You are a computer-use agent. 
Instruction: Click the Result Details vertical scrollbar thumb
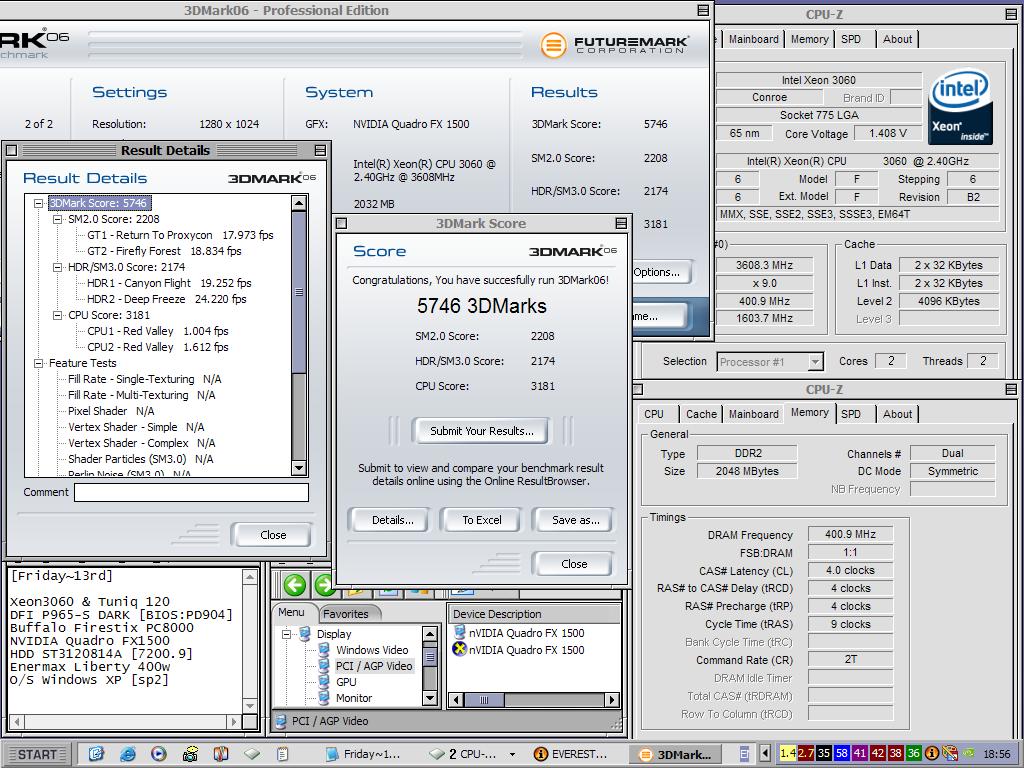coord(299,291)
